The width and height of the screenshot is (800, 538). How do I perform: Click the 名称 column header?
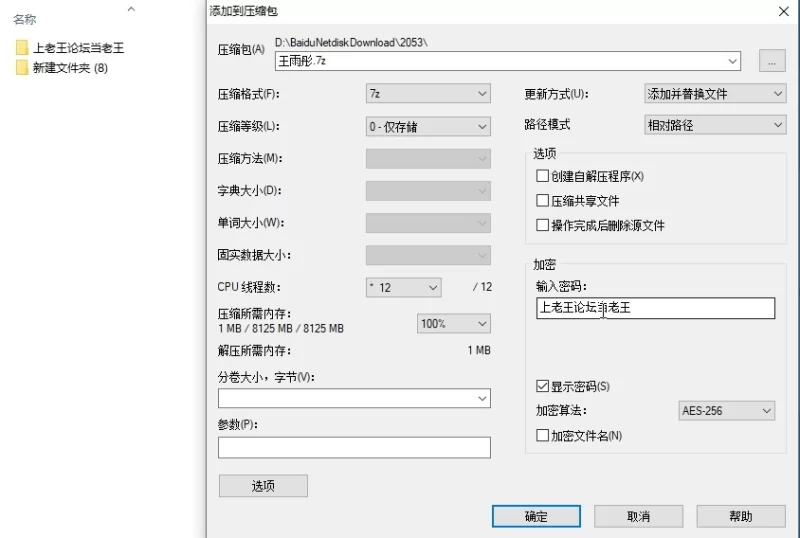[x=25, y=19]
